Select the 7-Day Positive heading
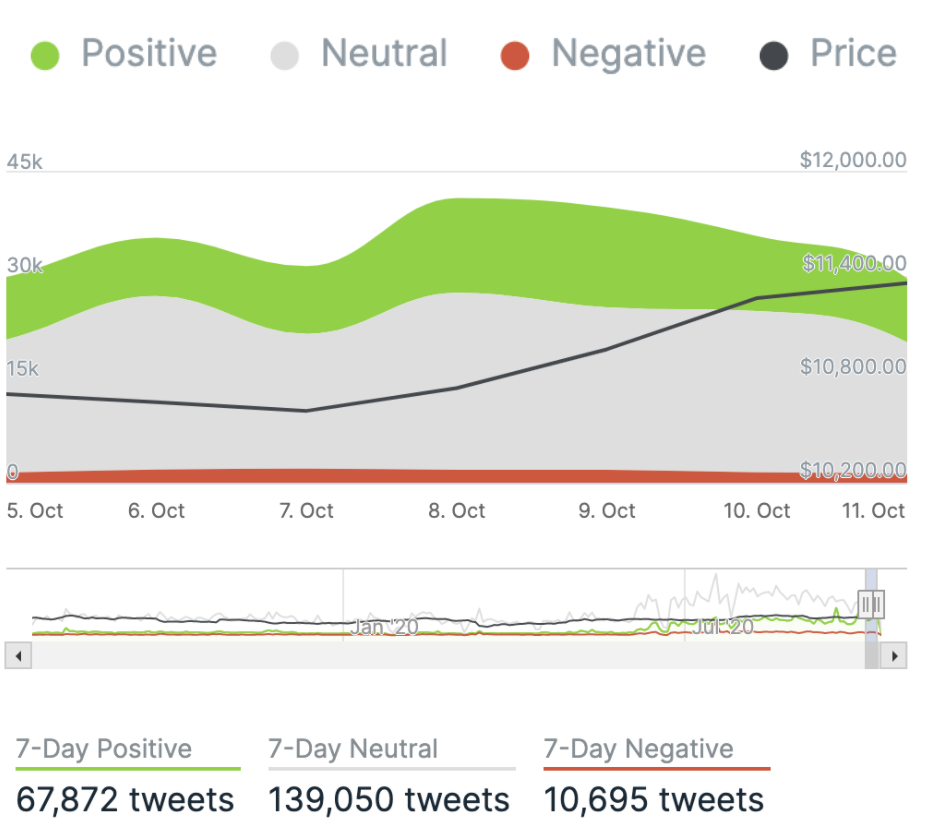This screenshot has width=930, height=834. click(x=104, y=749)
